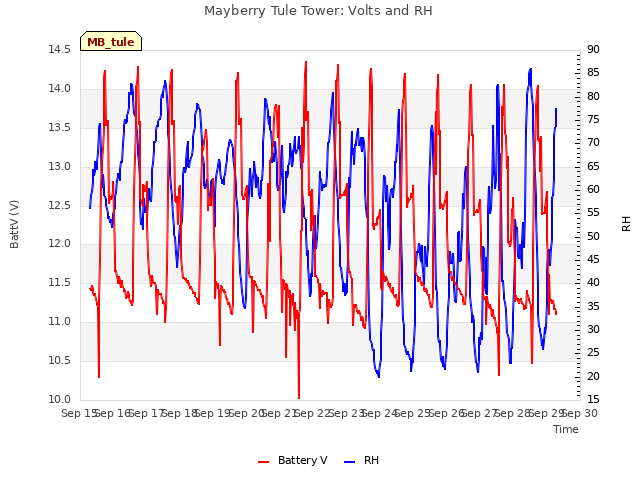Click the 'Sep 15' date label
Screen dimensions: 640x480
[x=79, y=413]
